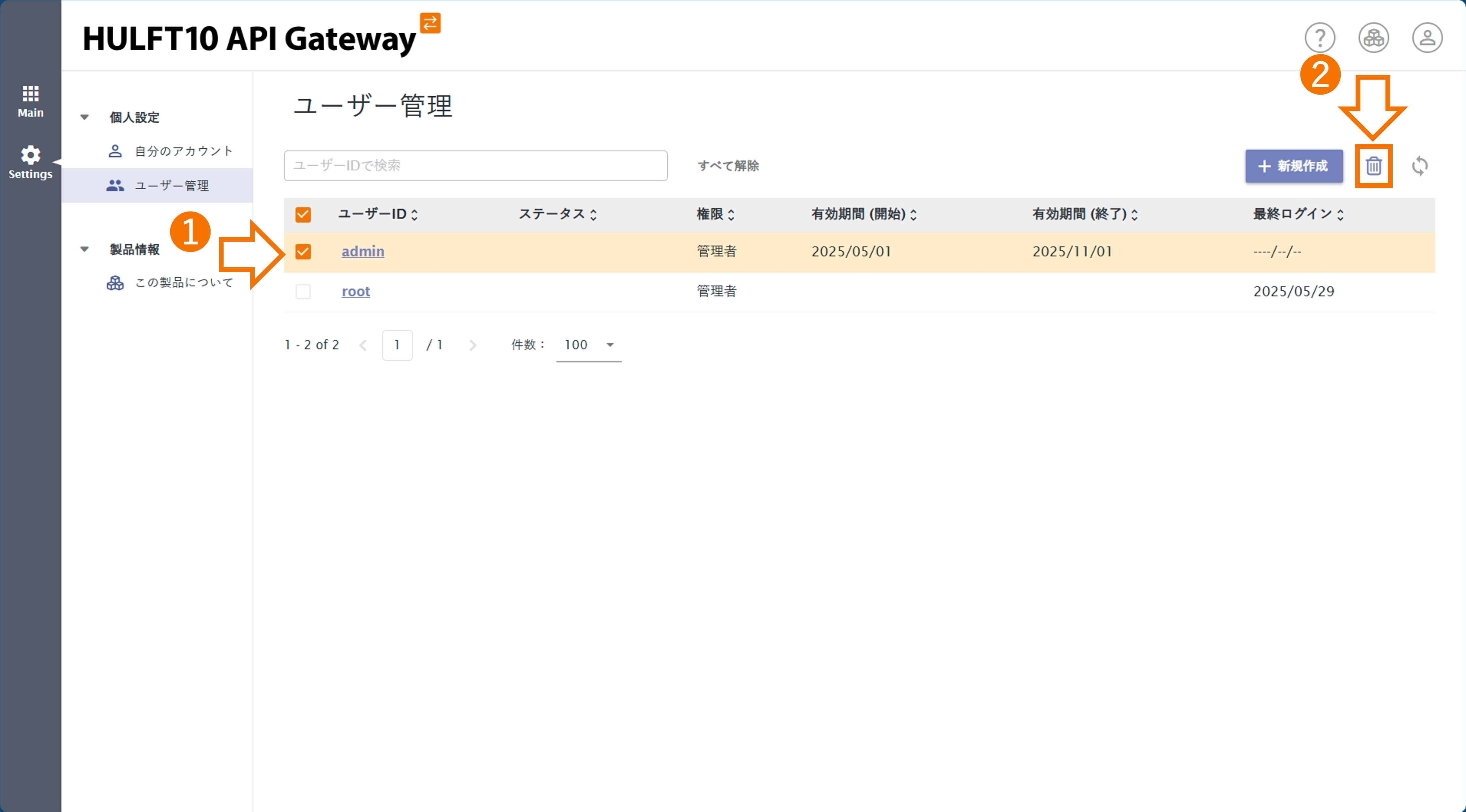The height and width of the screenshot is (812, 1466).
Task: Open the admin user link
Action: coord(363,252)
